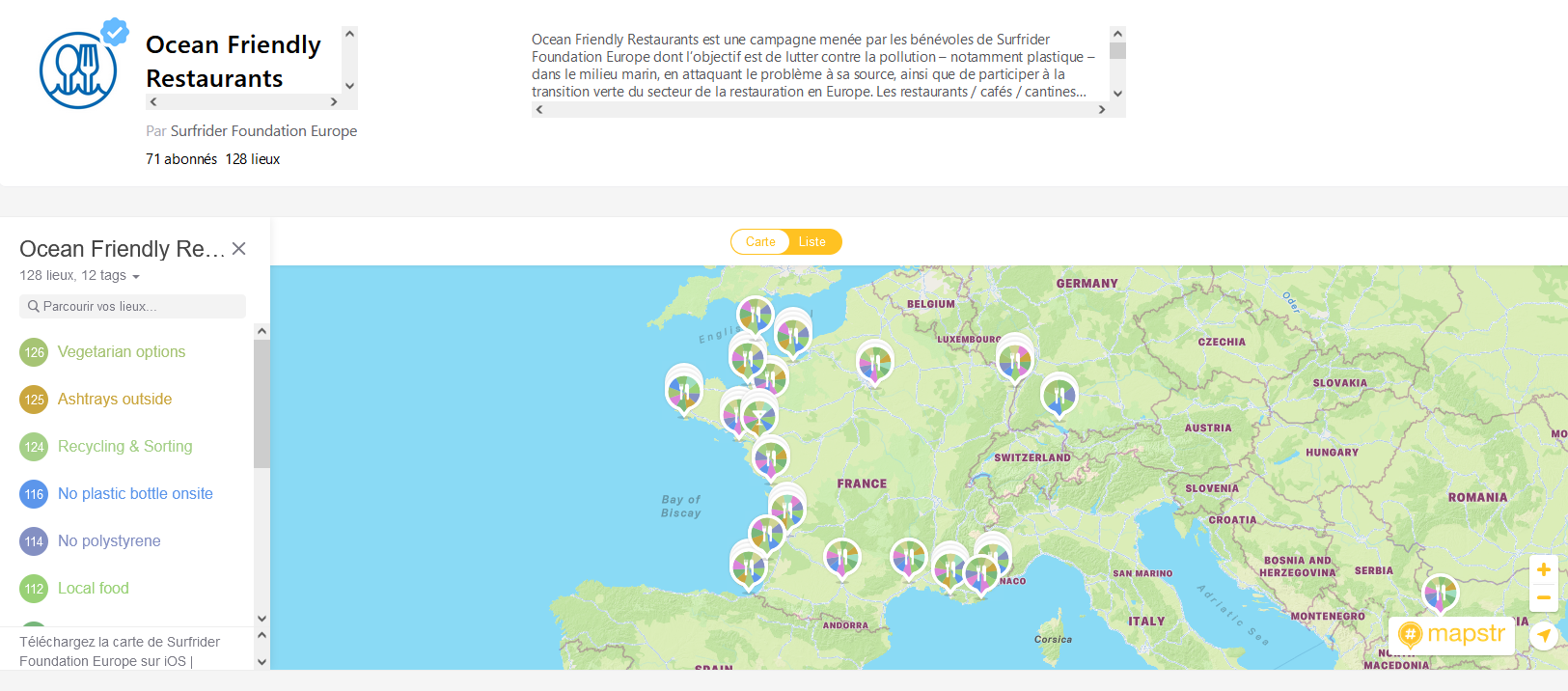Open the mapstr logo badge
The height and width of the screenshot is (691, 1568).
click(x=1451, y=634)
